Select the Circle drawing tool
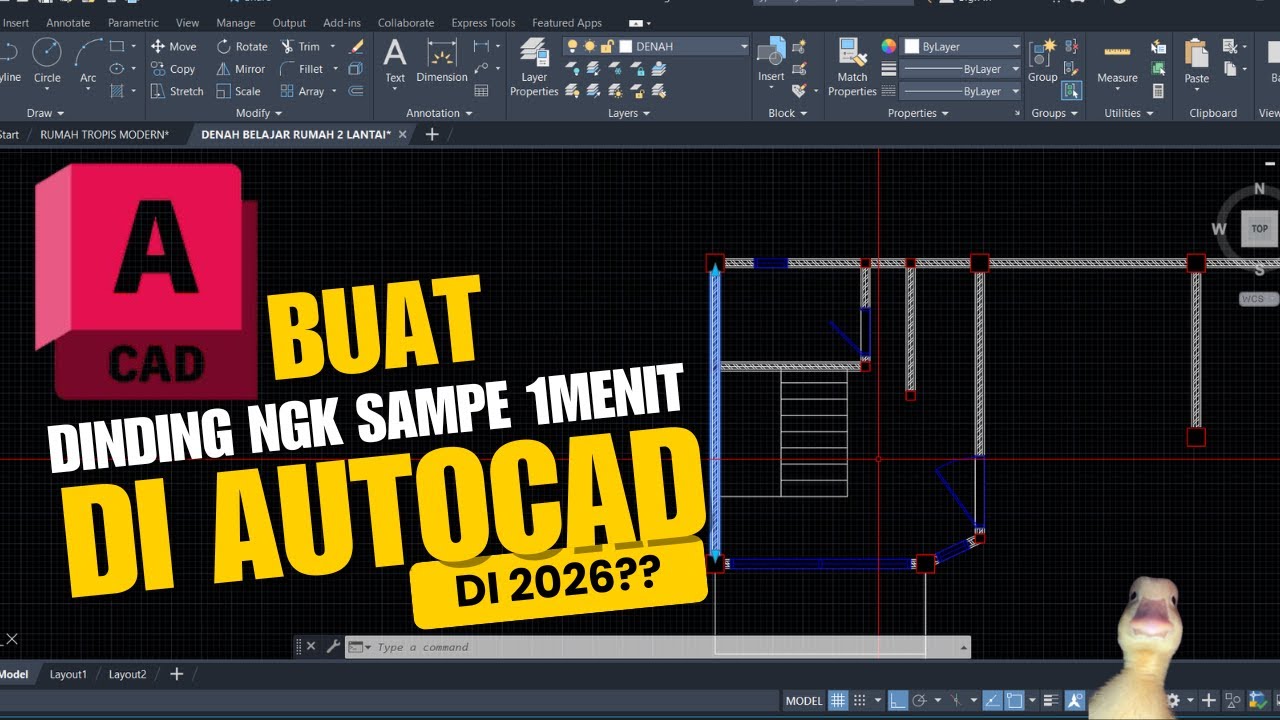The width and height of the screenshot is (1280, 720). coord(47,60)
